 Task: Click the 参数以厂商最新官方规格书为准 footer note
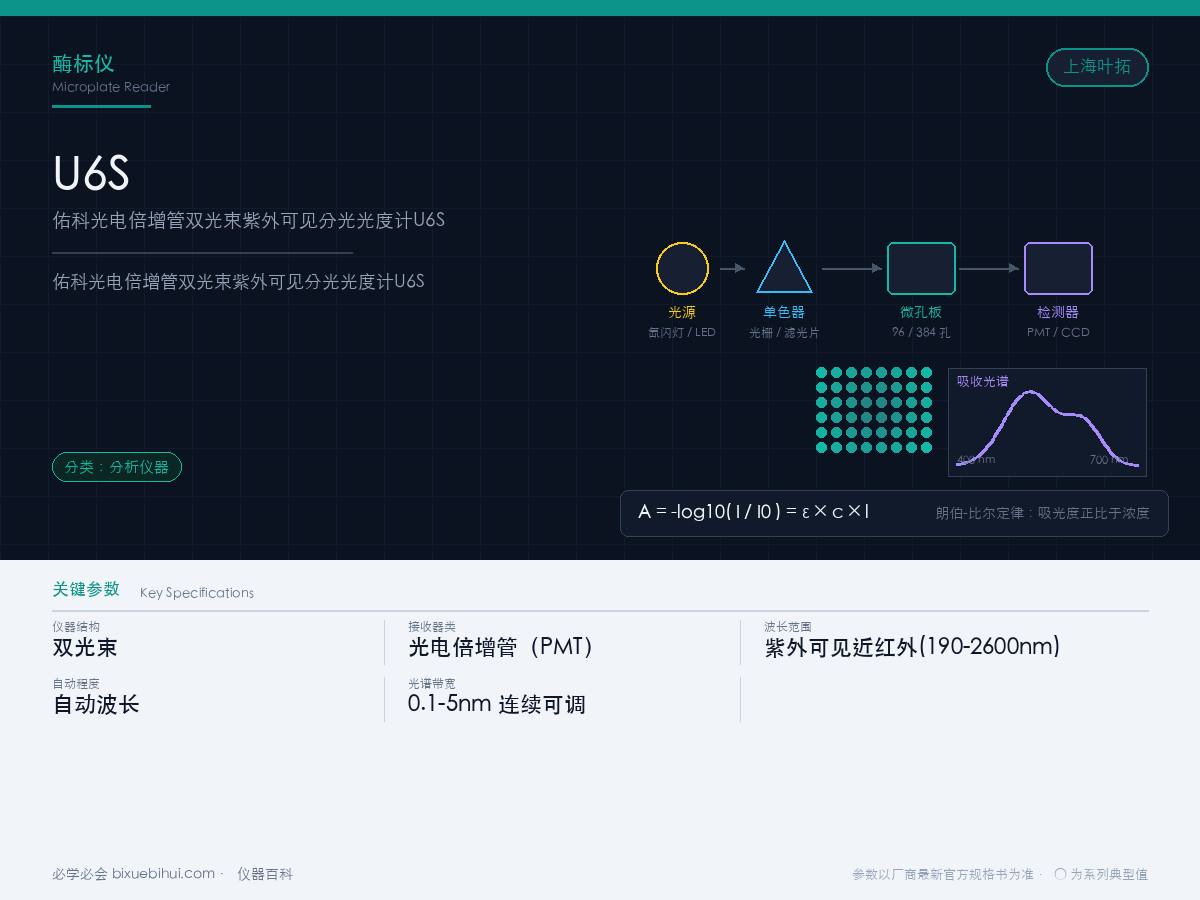coord(943,874)
